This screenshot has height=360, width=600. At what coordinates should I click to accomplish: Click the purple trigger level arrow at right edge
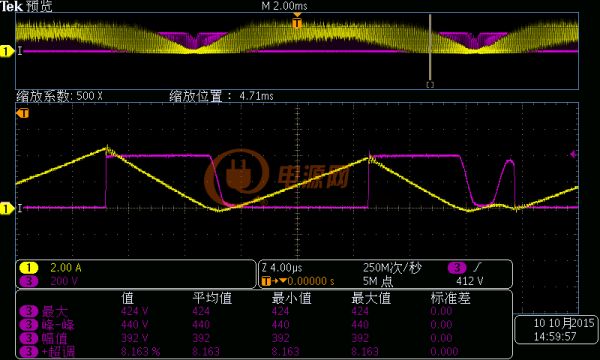tap(573, 154)
